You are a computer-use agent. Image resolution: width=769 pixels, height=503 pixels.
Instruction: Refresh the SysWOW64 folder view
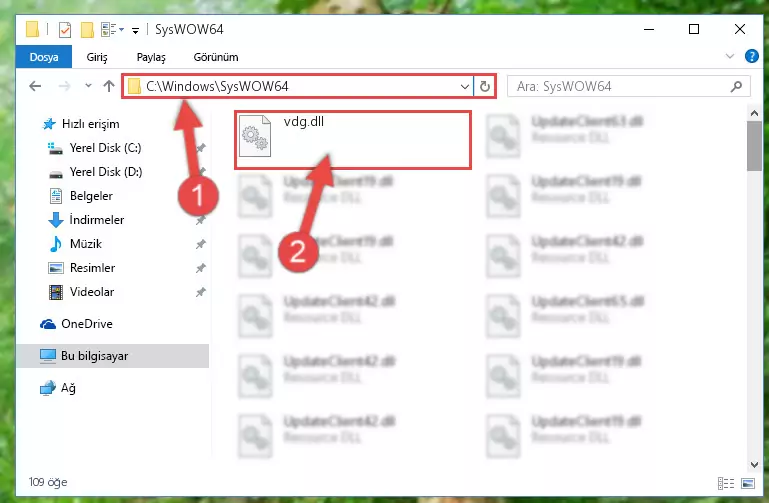(x=485, y=87)
